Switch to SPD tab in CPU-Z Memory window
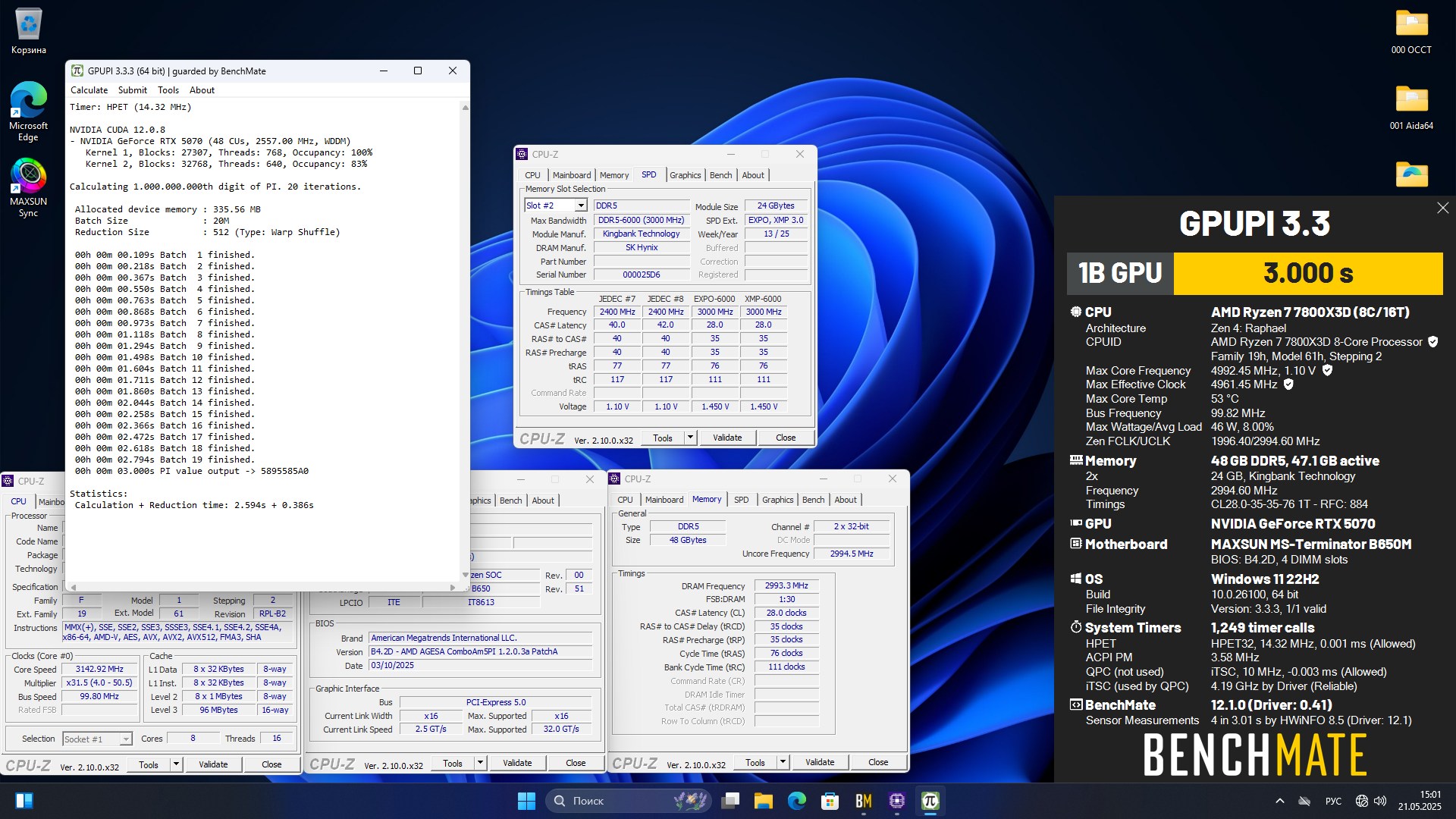Screen dimensions: 1456x819 click(742, 500)
